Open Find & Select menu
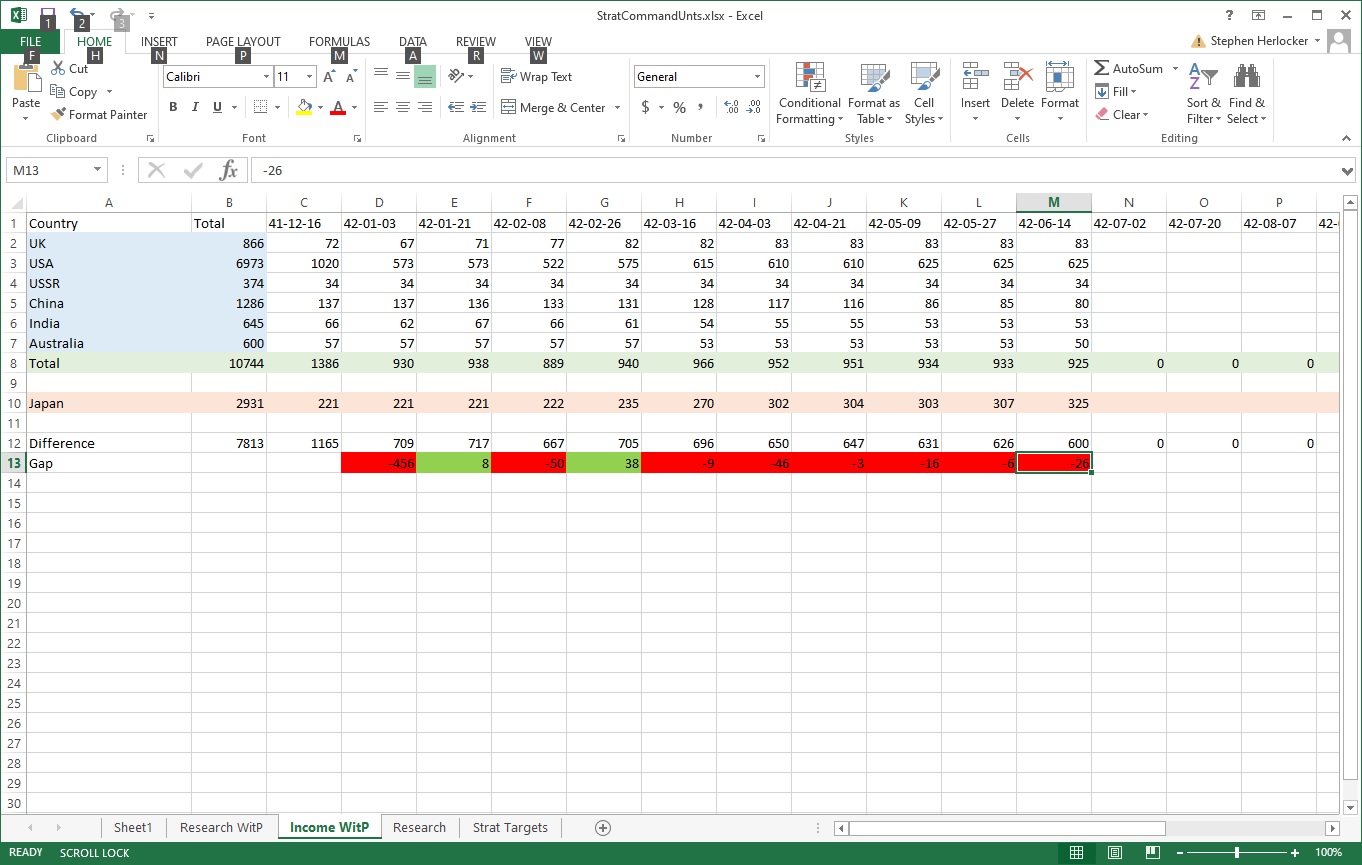 pos(1247,94)
